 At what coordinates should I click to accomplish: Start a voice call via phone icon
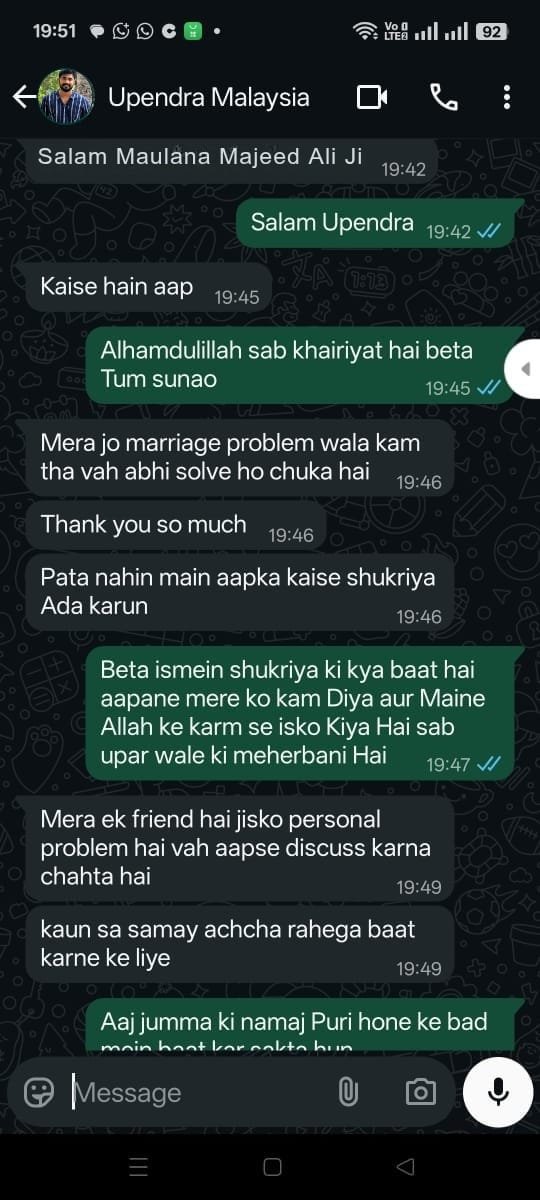coord(443,97)
